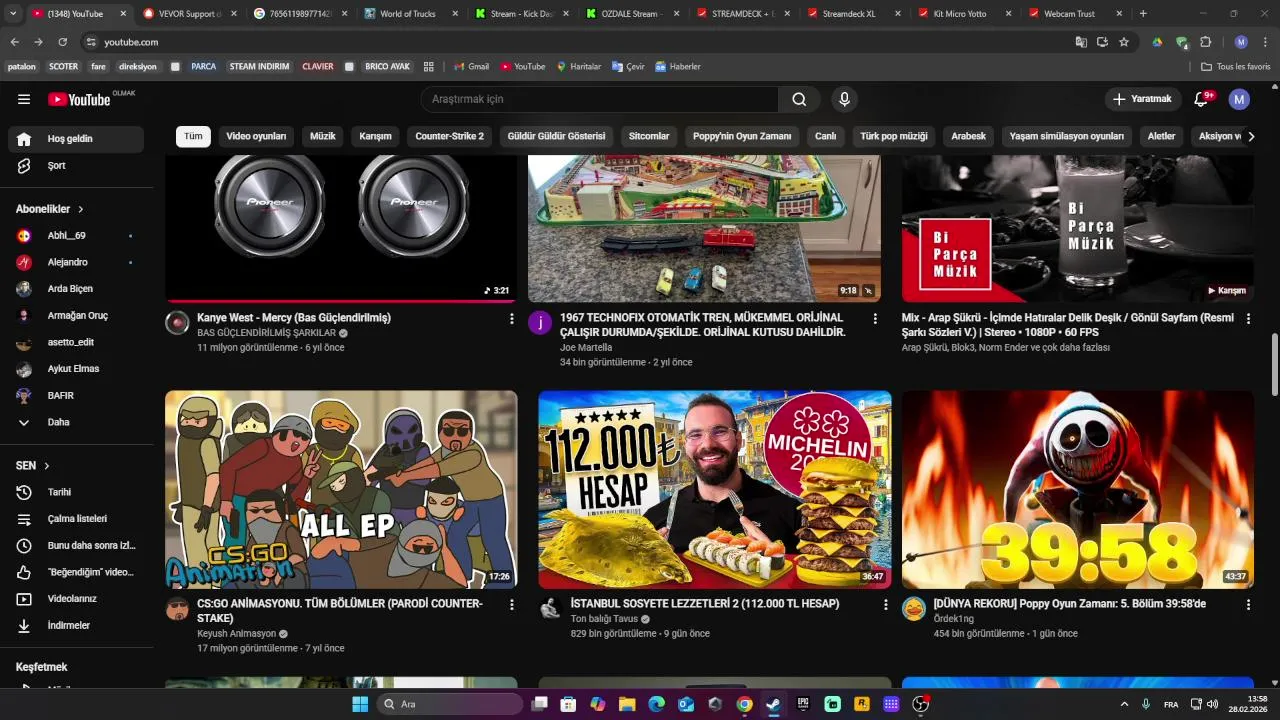Image resolution: width=1280 pixels, height=720 pixels.
Task: Select the Türk pop müziği filter chip
Action: [x=894, y=136]
